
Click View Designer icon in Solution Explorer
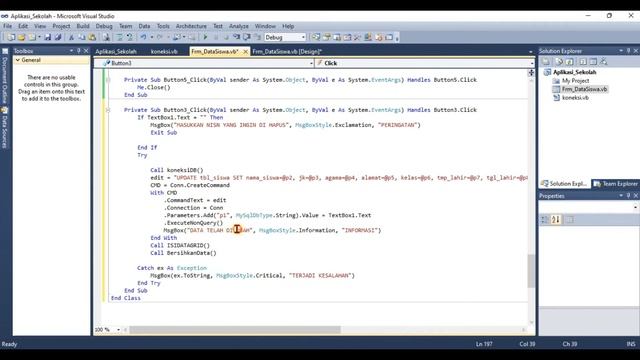tap(593, 62)
